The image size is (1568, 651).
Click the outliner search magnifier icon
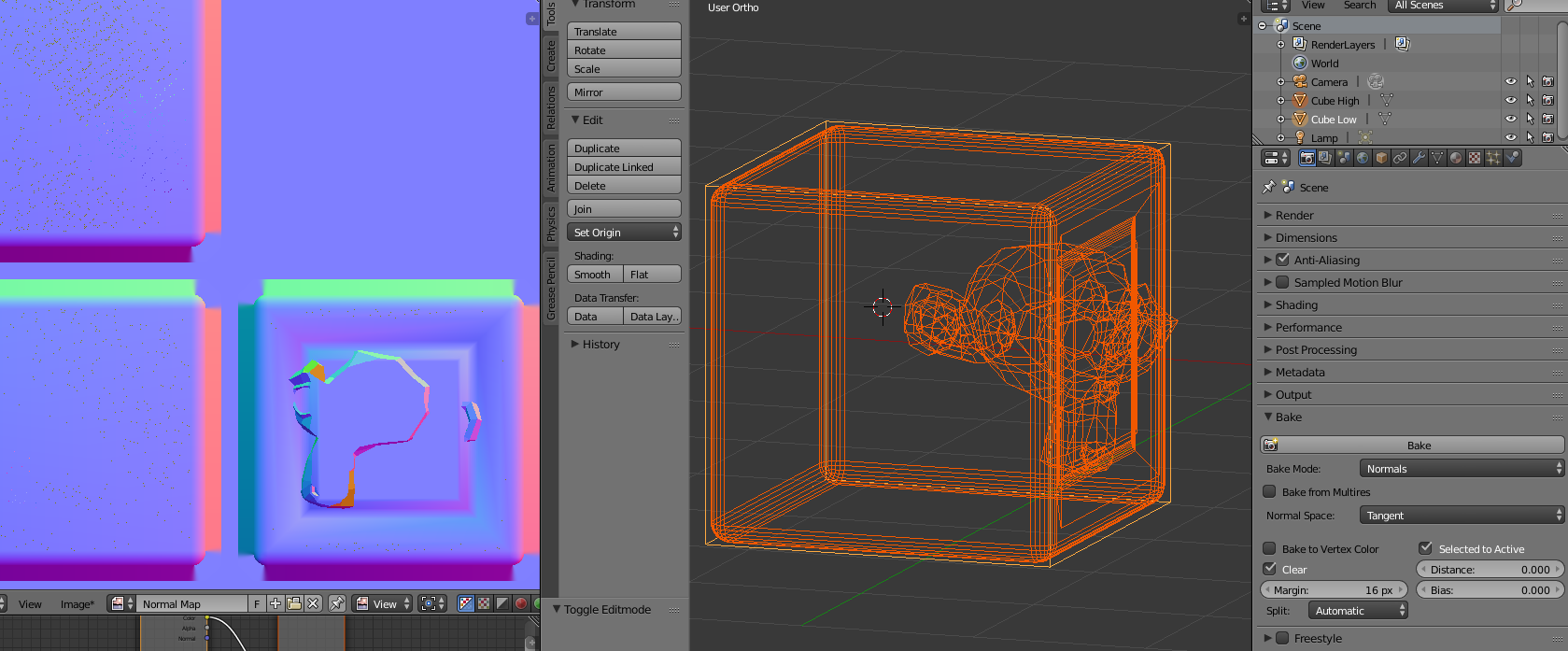[1515, 6]
